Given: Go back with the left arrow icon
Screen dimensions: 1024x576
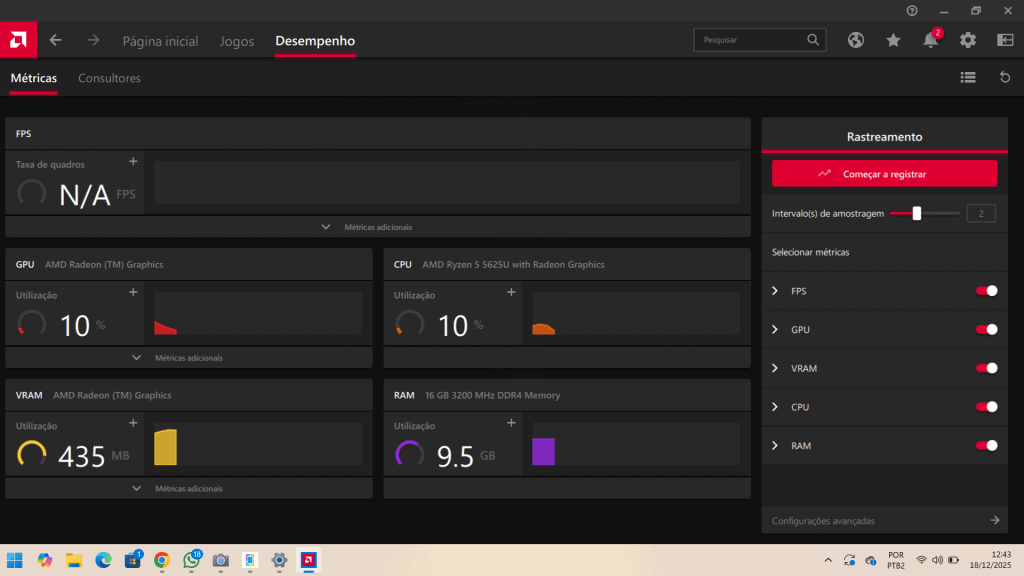Looking at the screenshot, I should [56, 40].
